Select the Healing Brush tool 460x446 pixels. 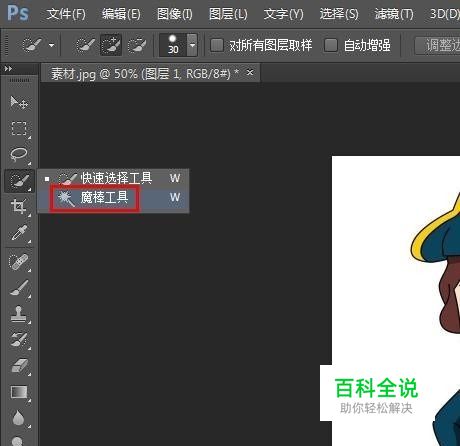[19, 262]
